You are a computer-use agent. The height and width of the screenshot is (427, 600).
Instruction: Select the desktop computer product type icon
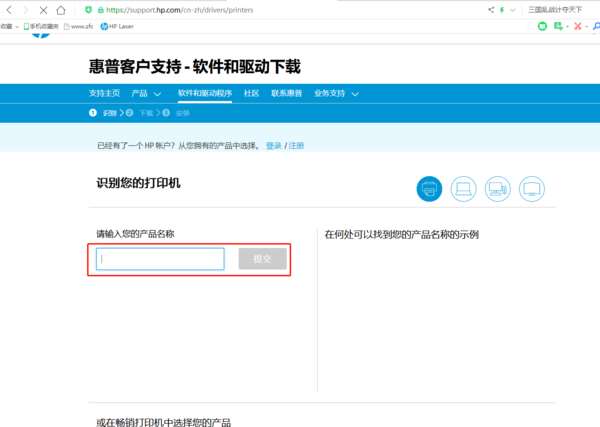click(497, 189)
